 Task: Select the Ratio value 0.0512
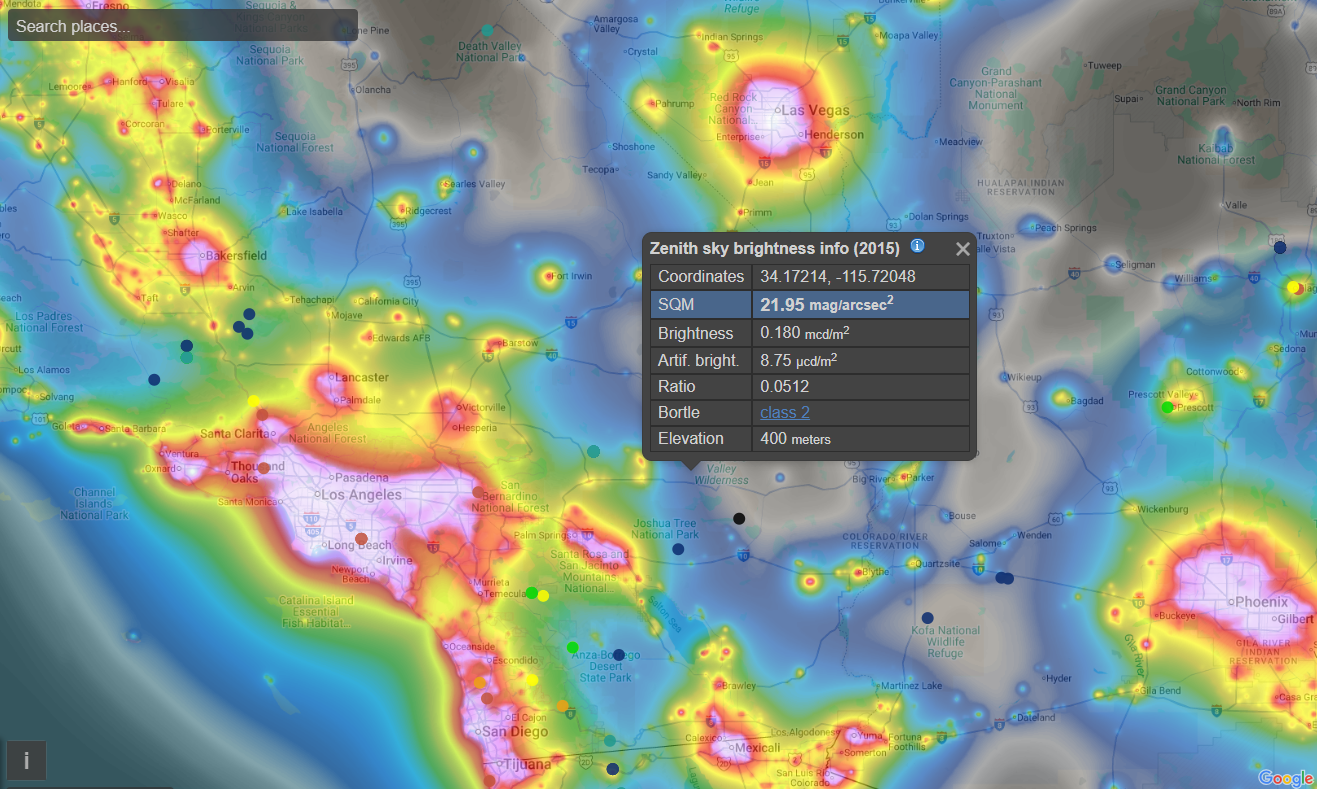pos(785,386)
